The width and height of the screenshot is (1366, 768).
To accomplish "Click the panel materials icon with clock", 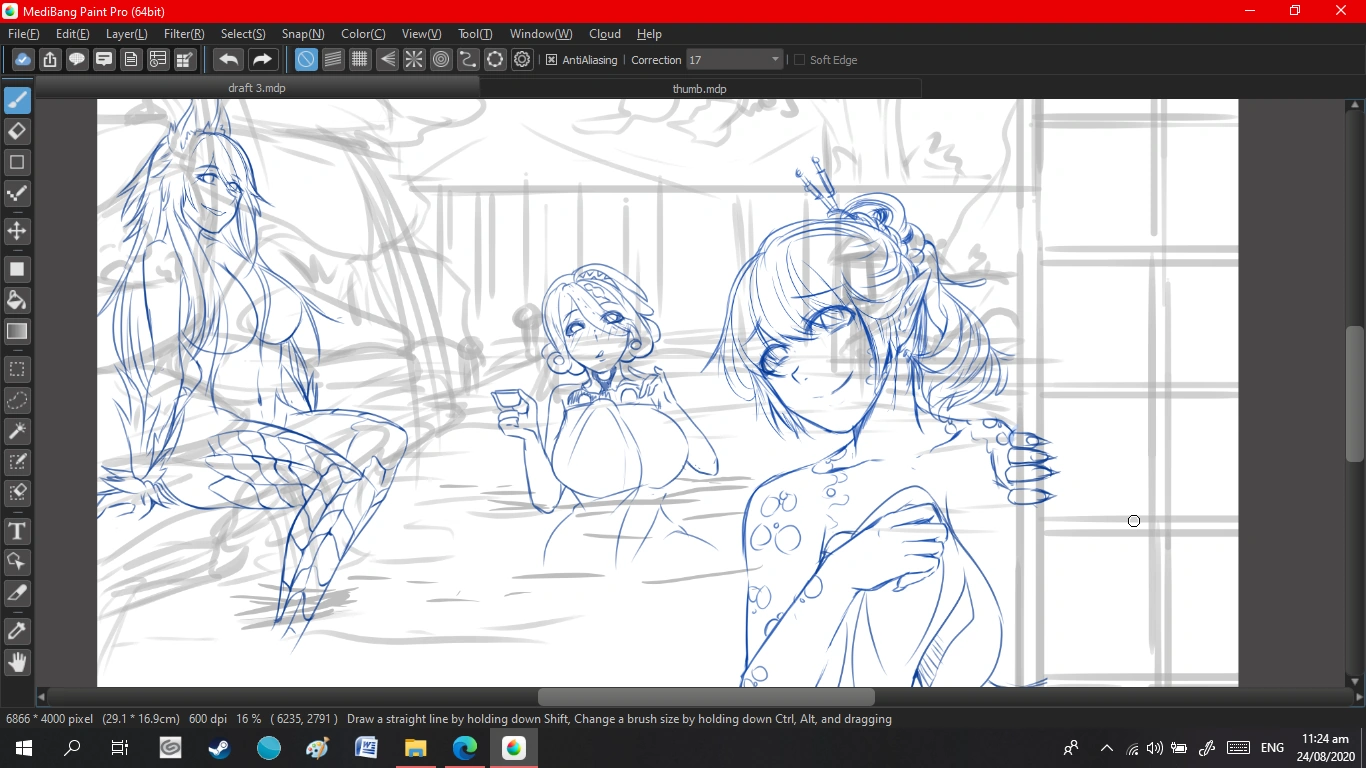I will pyautogui.click(x=158, y=60).
